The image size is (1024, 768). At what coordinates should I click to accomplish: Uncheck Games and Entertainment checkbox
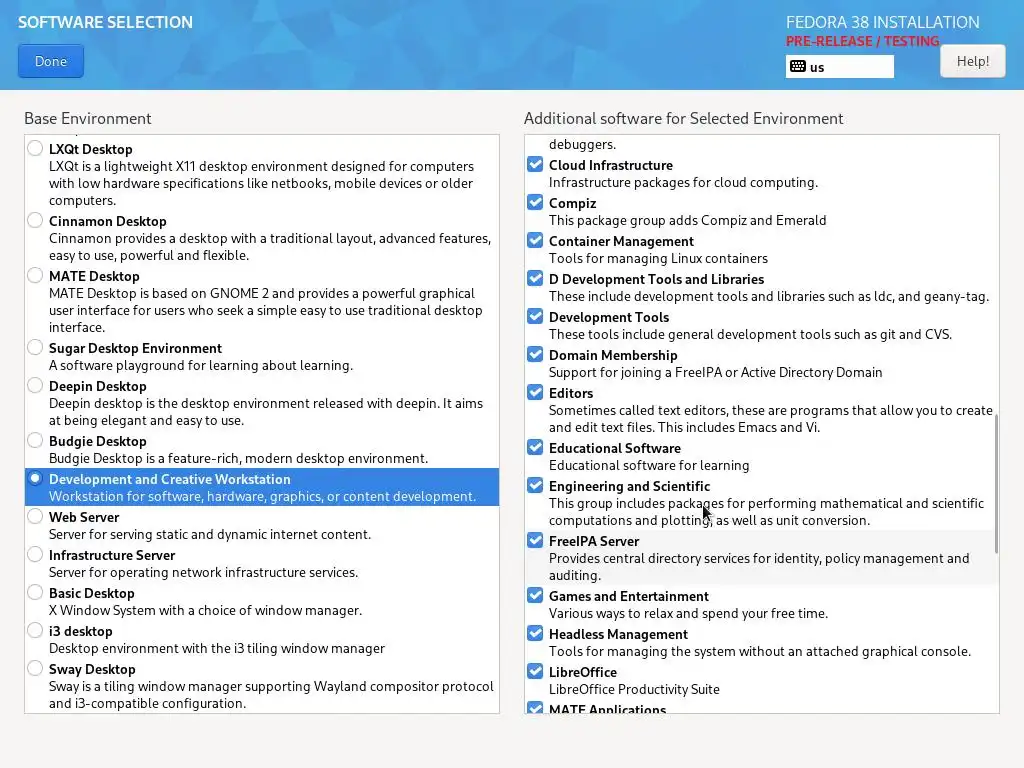coord(535,596)
